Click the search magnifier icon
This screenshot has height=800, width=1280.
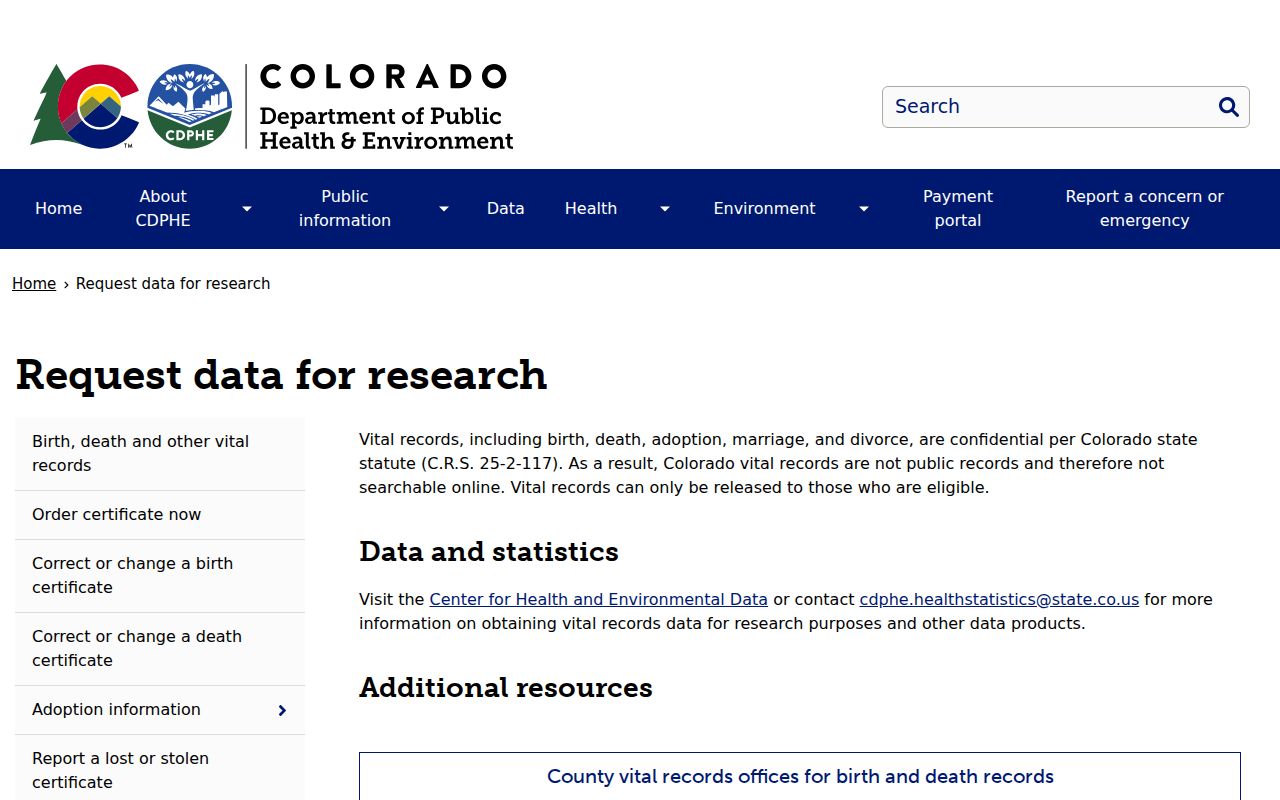(1228, 107)
